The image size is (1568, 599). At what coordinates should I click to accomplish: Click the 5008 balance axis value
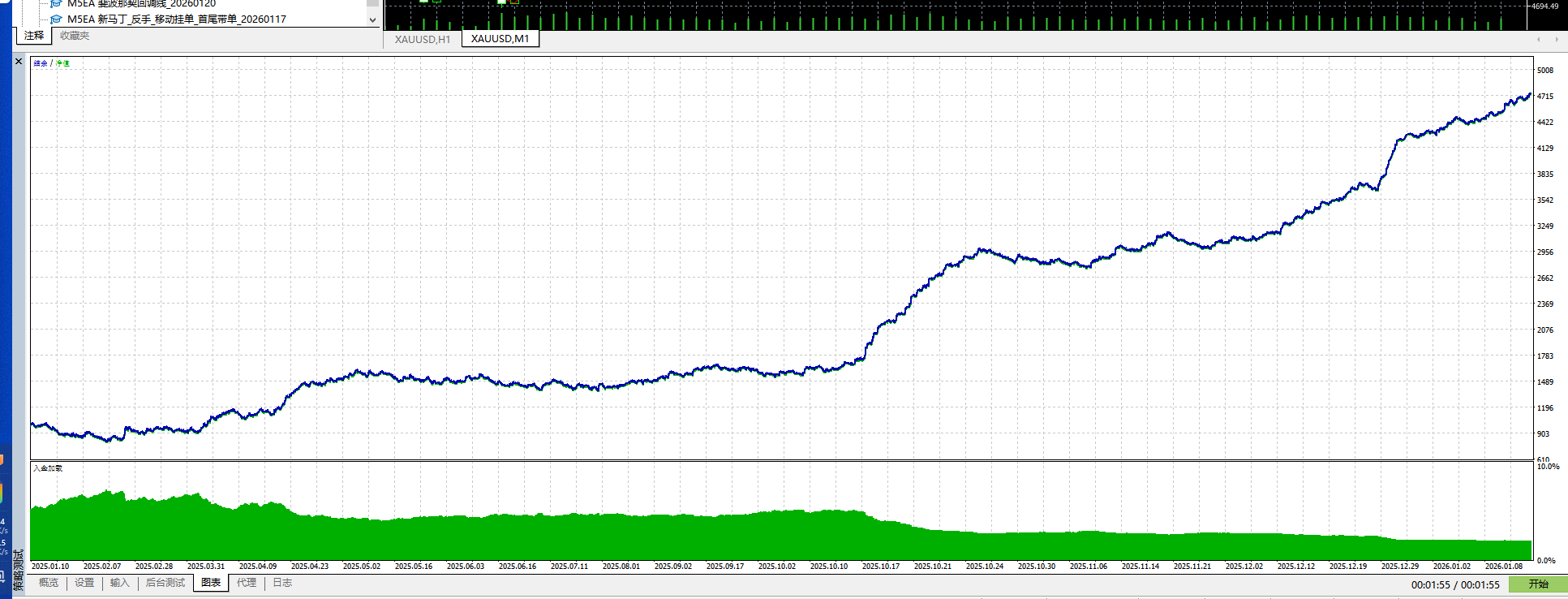(1545, 71)
